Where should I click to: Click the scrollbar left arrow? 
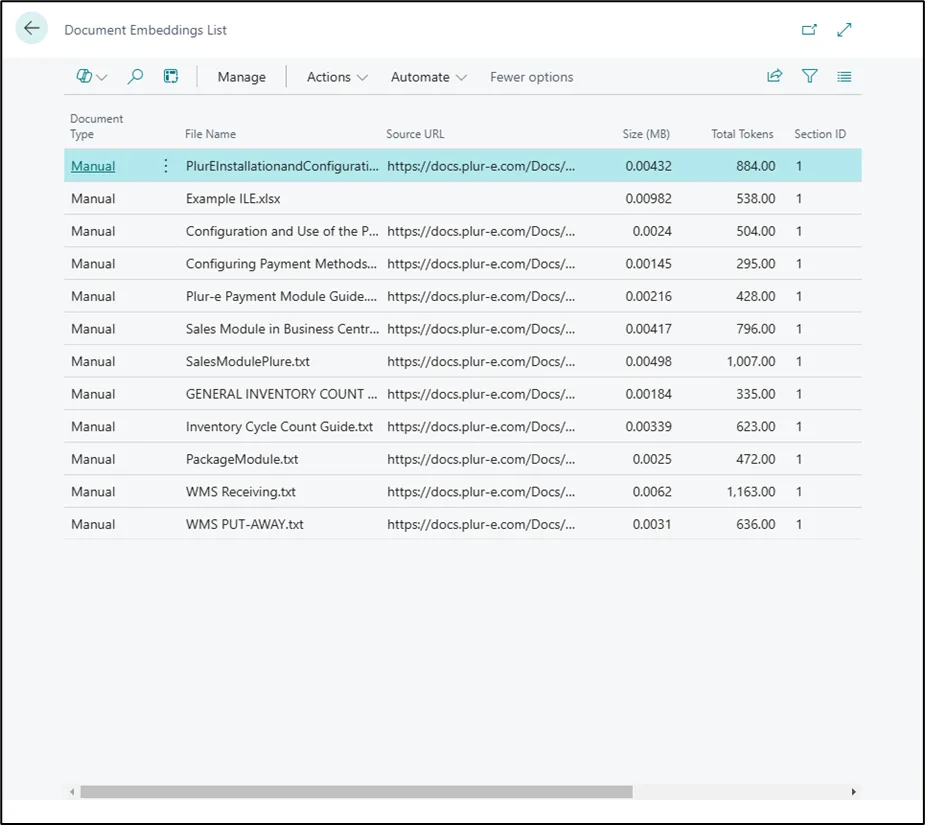click(72, 792)
